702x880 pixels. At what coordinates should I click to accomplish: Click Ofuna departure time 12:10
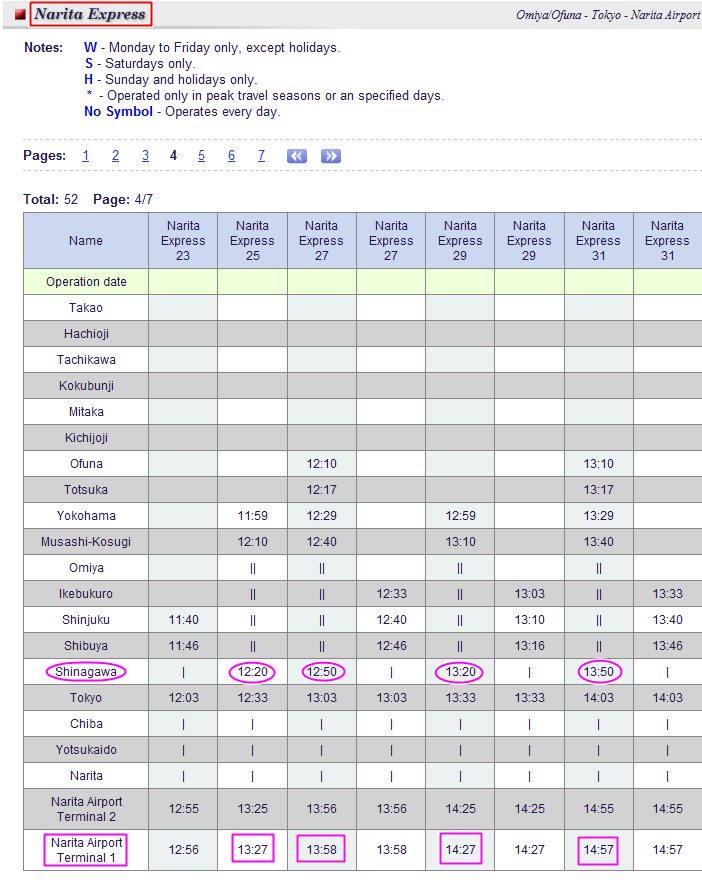[x=322, y=464]
